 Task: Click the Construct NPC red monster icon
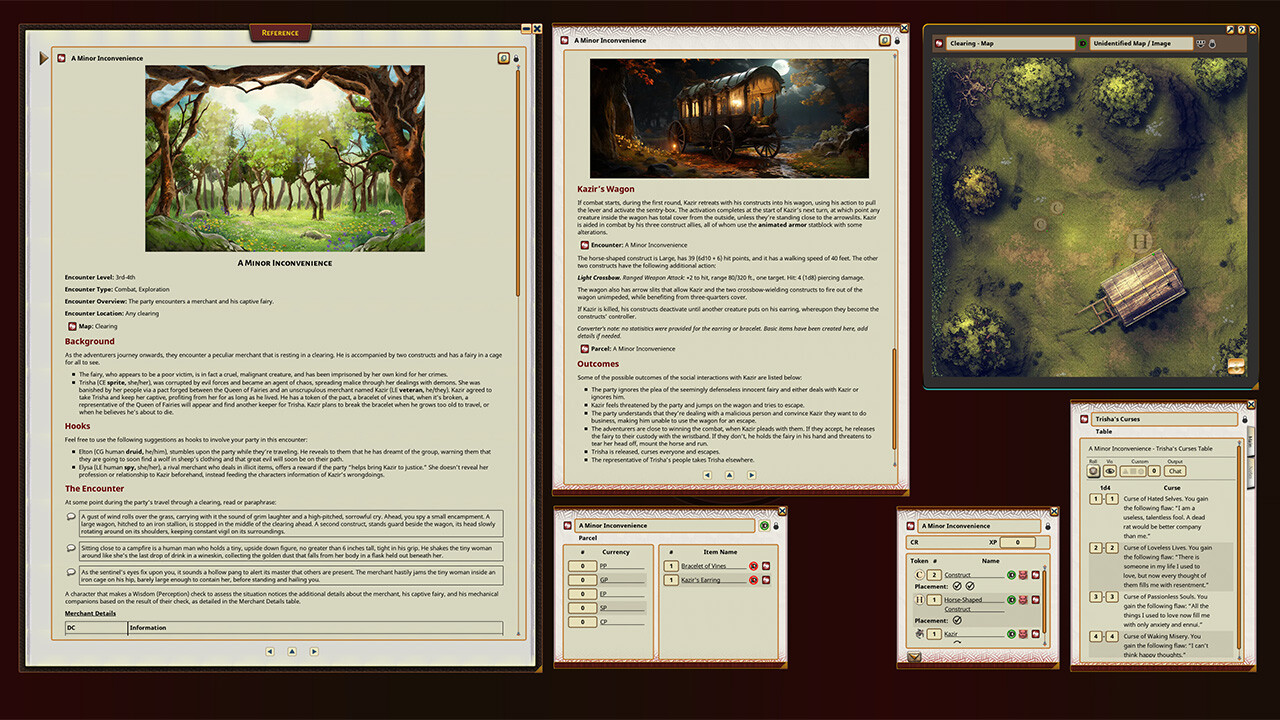point(1023,575)
